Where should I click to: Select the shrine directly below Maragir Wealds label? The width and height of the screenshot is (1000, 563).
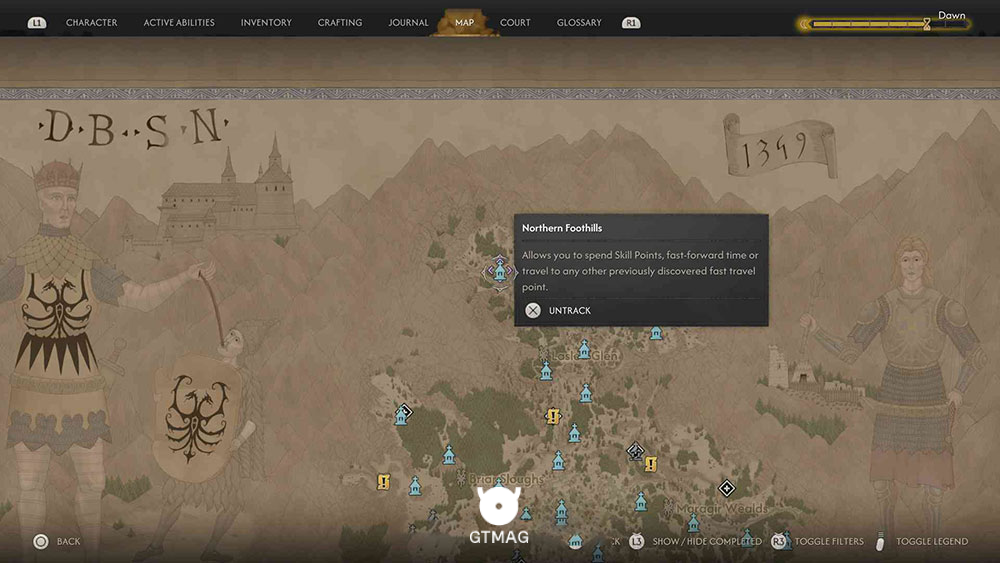coord(693,523)
